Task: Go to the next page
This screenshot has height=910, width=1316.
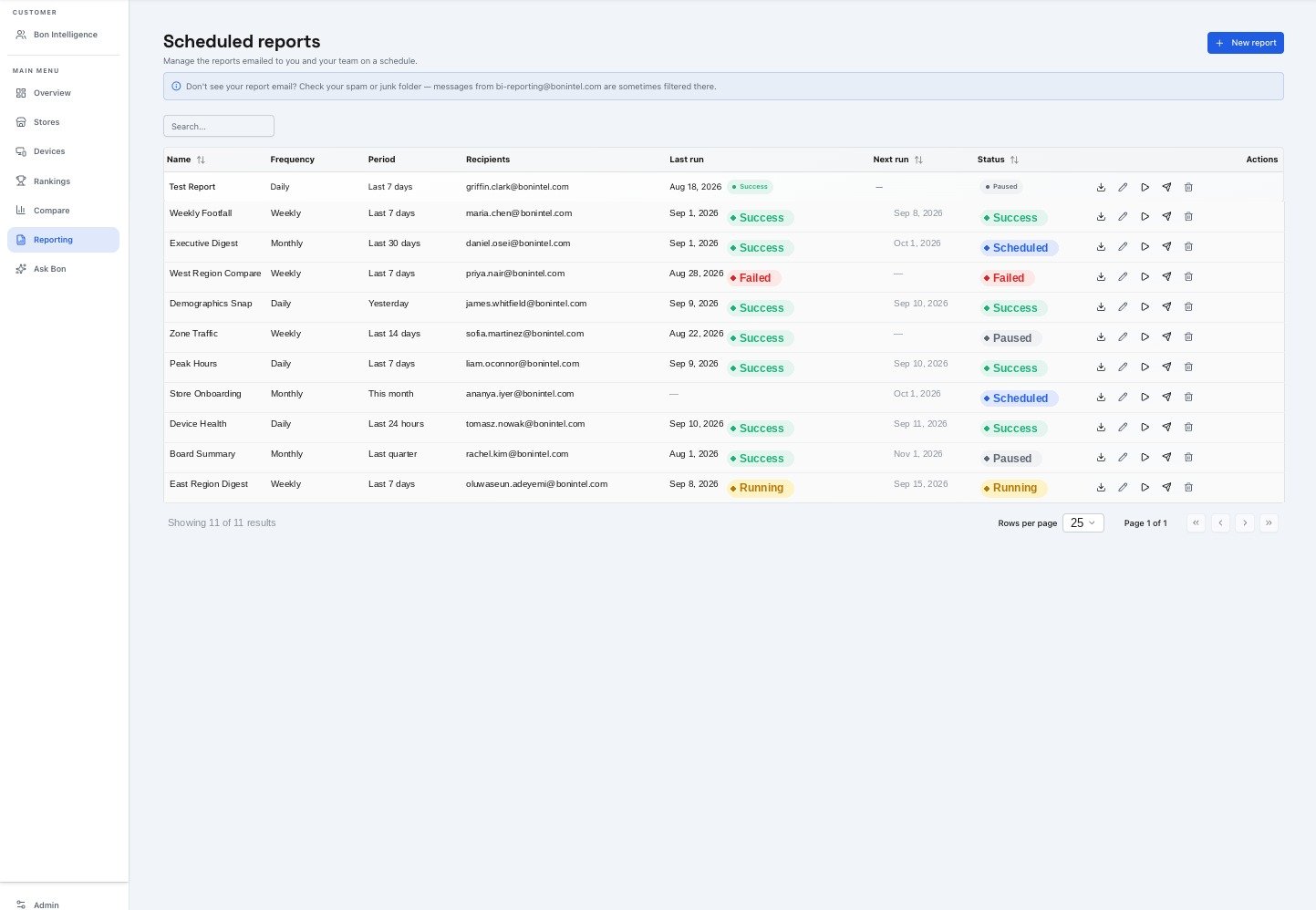Action: coord(1245,523)
